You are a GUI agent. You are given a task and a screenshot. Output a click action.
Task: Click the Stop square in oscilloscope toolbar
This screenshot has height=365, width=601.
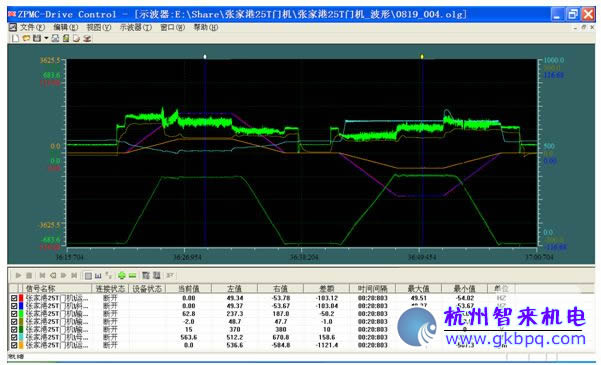(29, 275)
